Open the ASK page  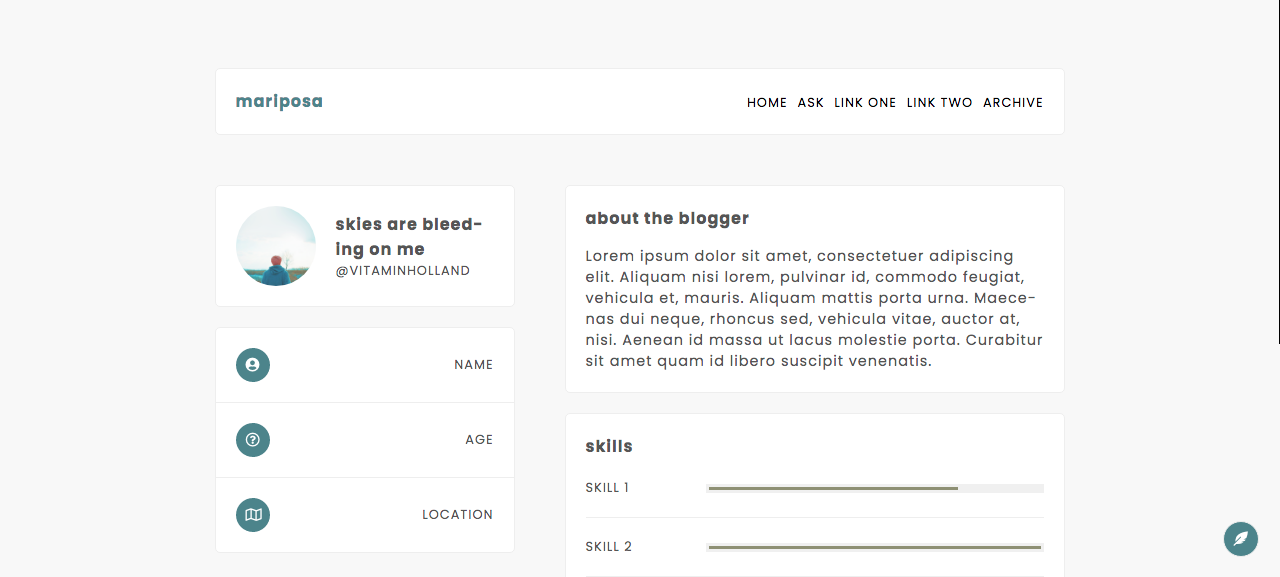(811, 103)
